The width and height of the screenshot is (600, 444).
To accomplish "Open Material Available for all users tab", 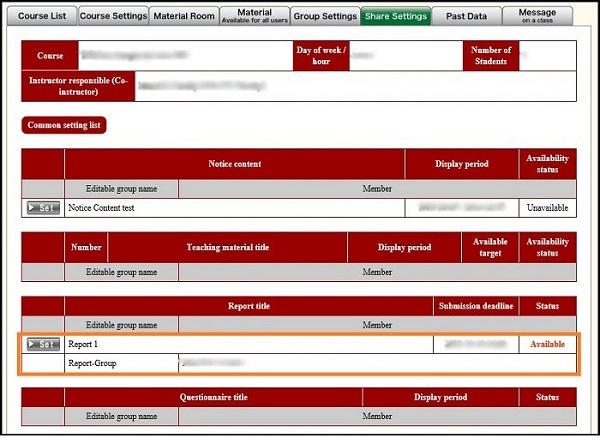I will pos(255,16).
